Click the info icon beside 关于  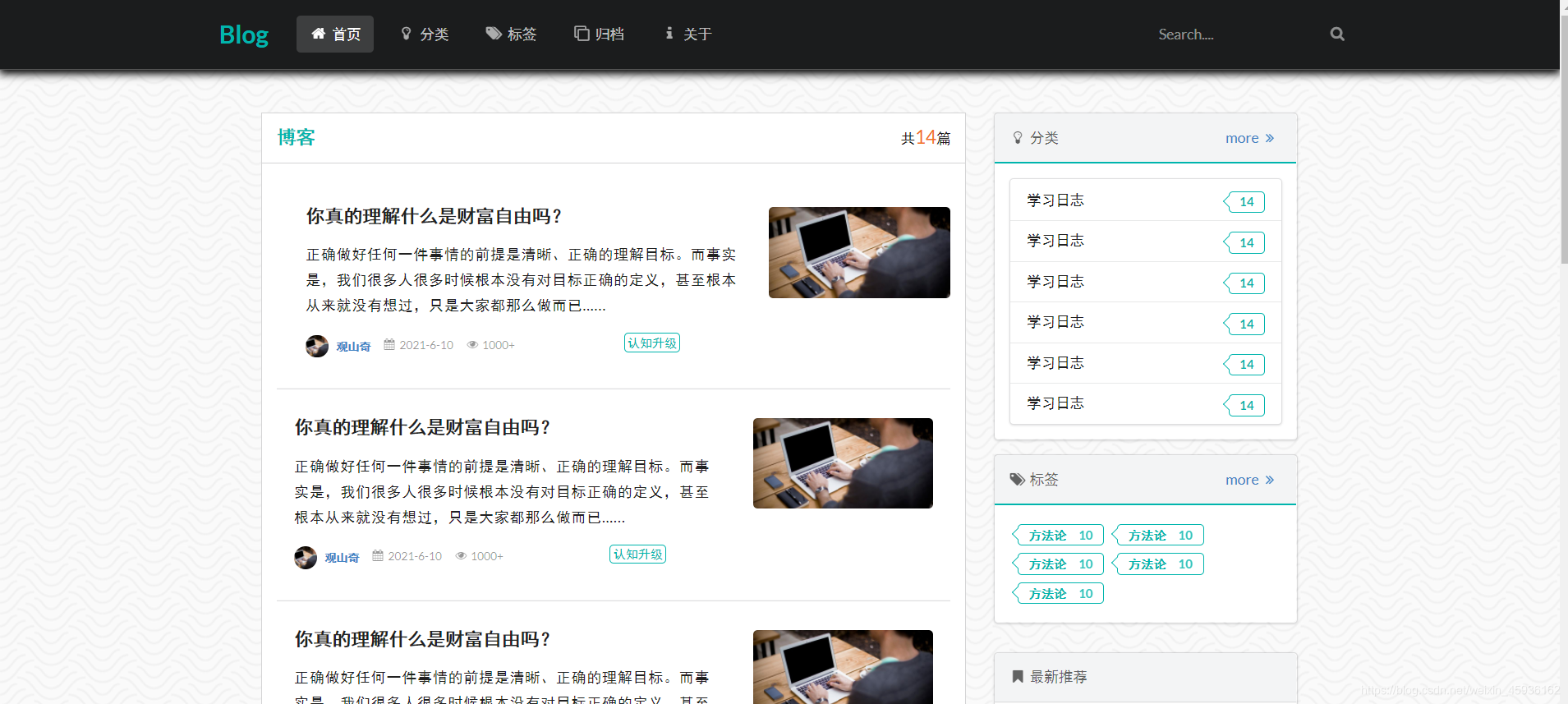(669, 34)
